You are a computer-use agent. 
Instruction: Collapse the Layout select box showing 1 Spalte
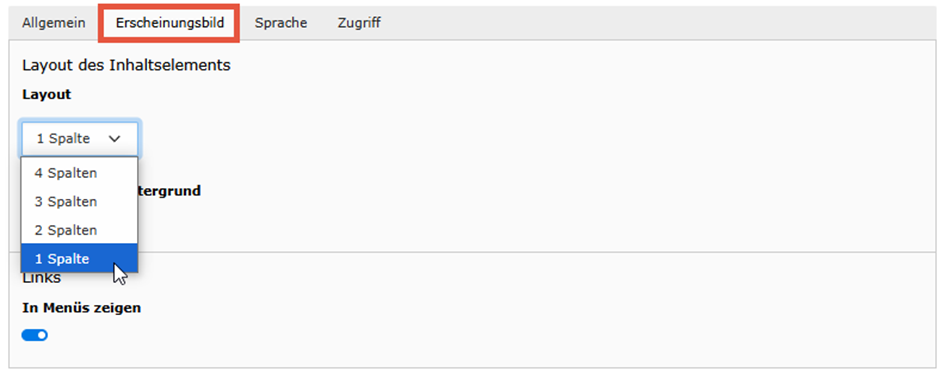click(x=80, y=139)
